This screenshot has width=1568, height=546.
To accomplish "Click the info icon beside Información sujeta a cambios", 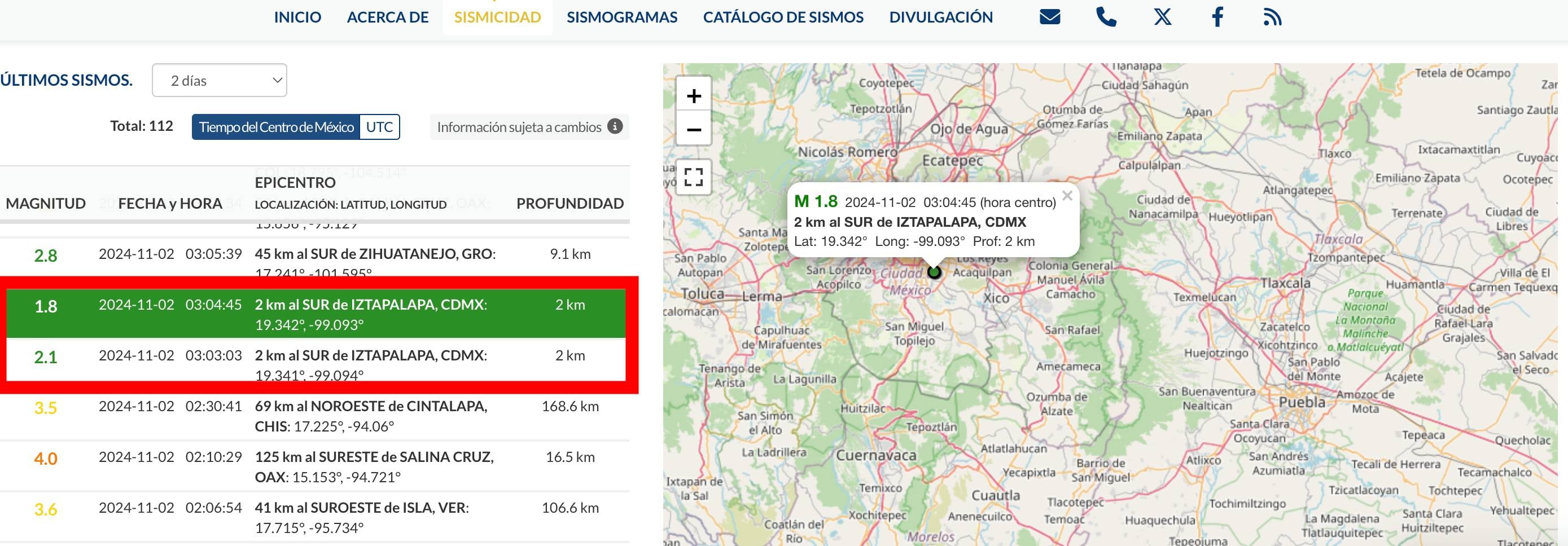I will [614, 127].
